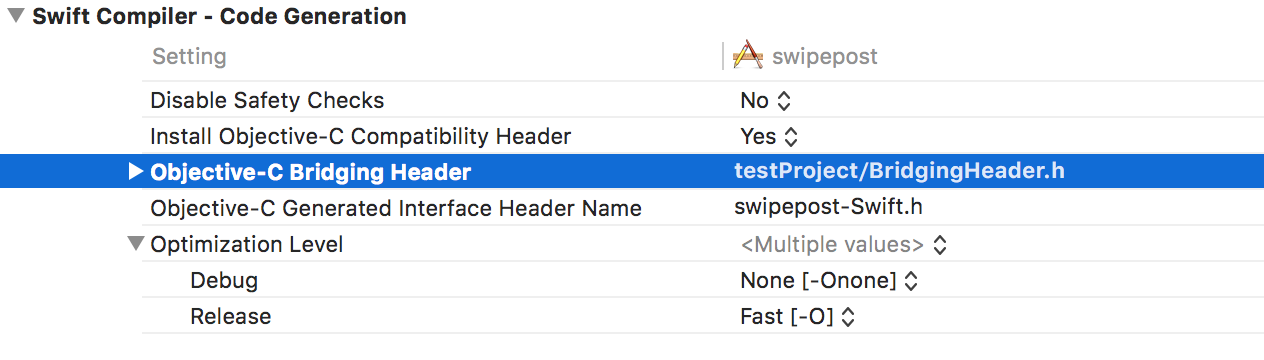This screenshot has height=360, width=1264.
Task: Select the Disable Safety Checks row label
Action: pos(267,100)
